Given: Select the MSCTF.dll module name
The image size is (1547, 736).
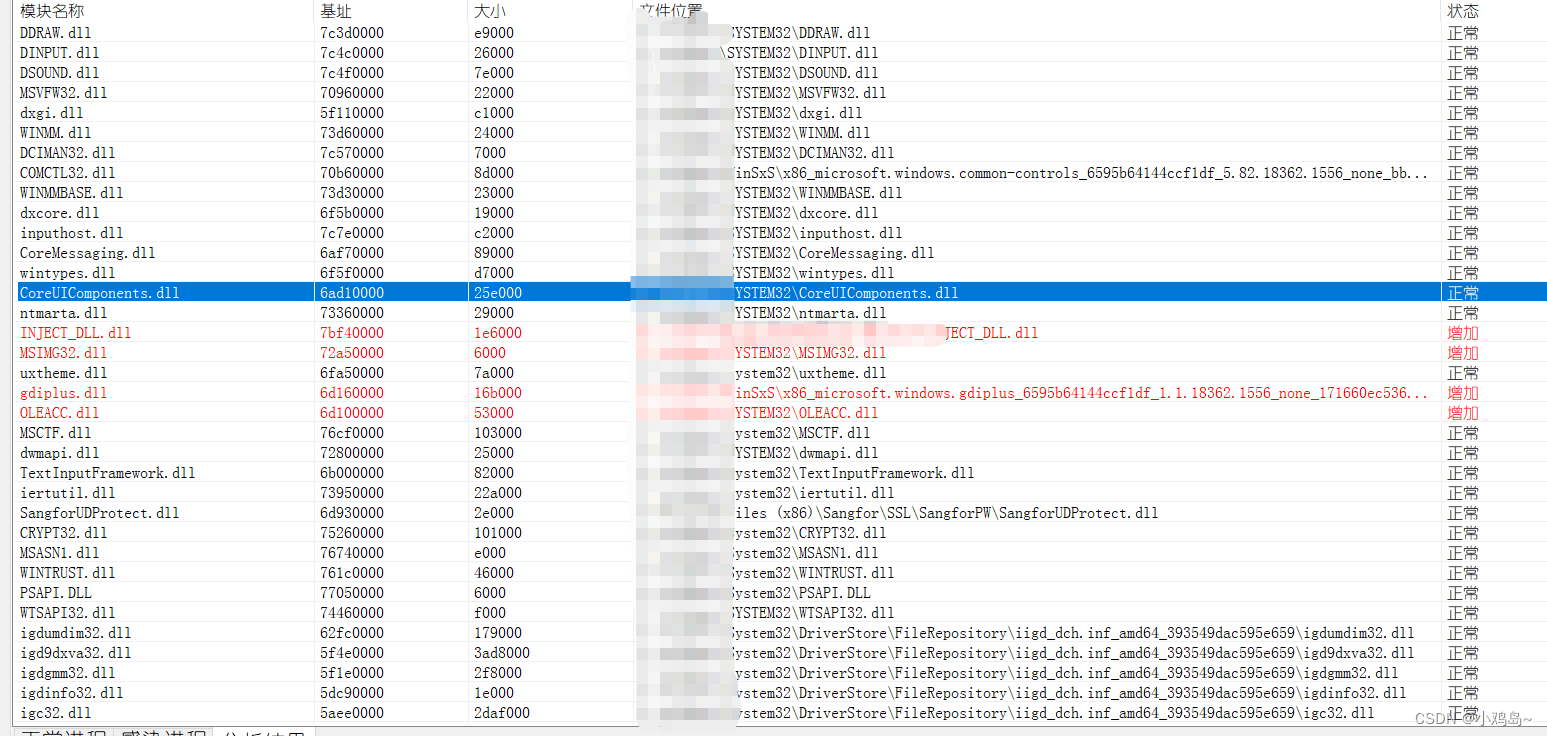Looking at the screenshot, I should [x=55, y=432].
